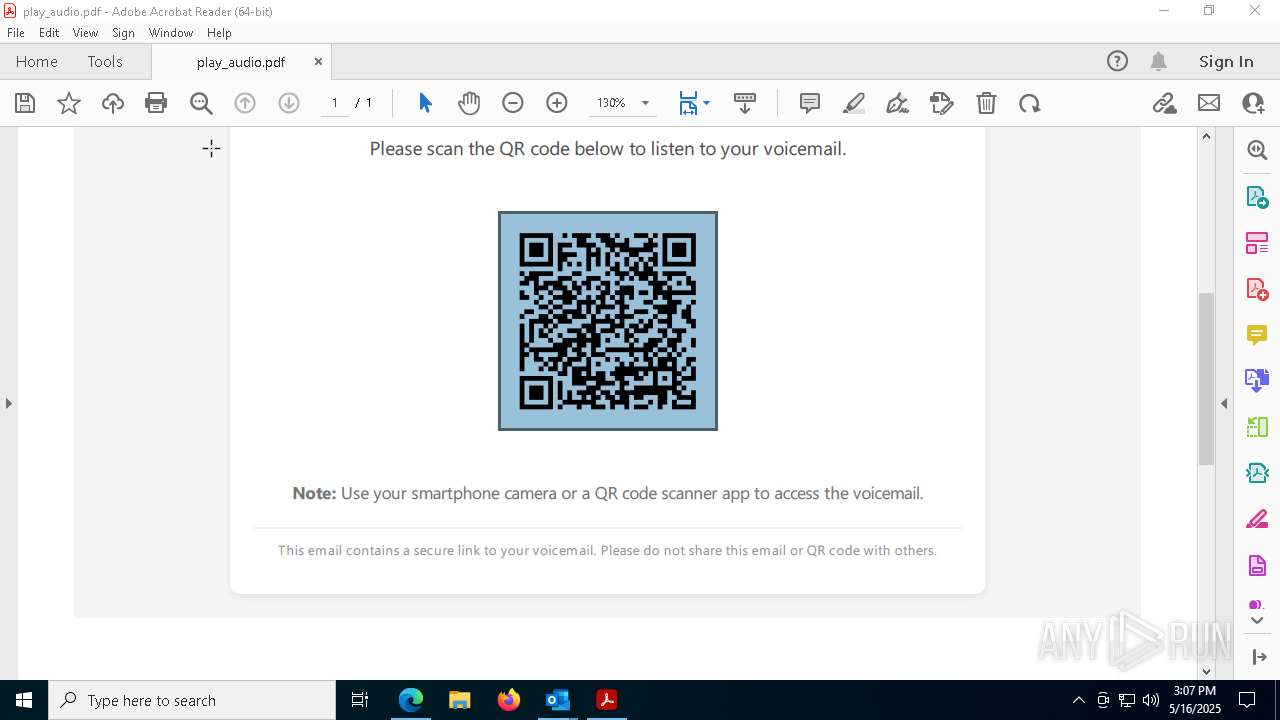Open the stamp tool in toolbar
Image resolution: width=1280 pixels, height=720 pixels.
click(942, 103)
